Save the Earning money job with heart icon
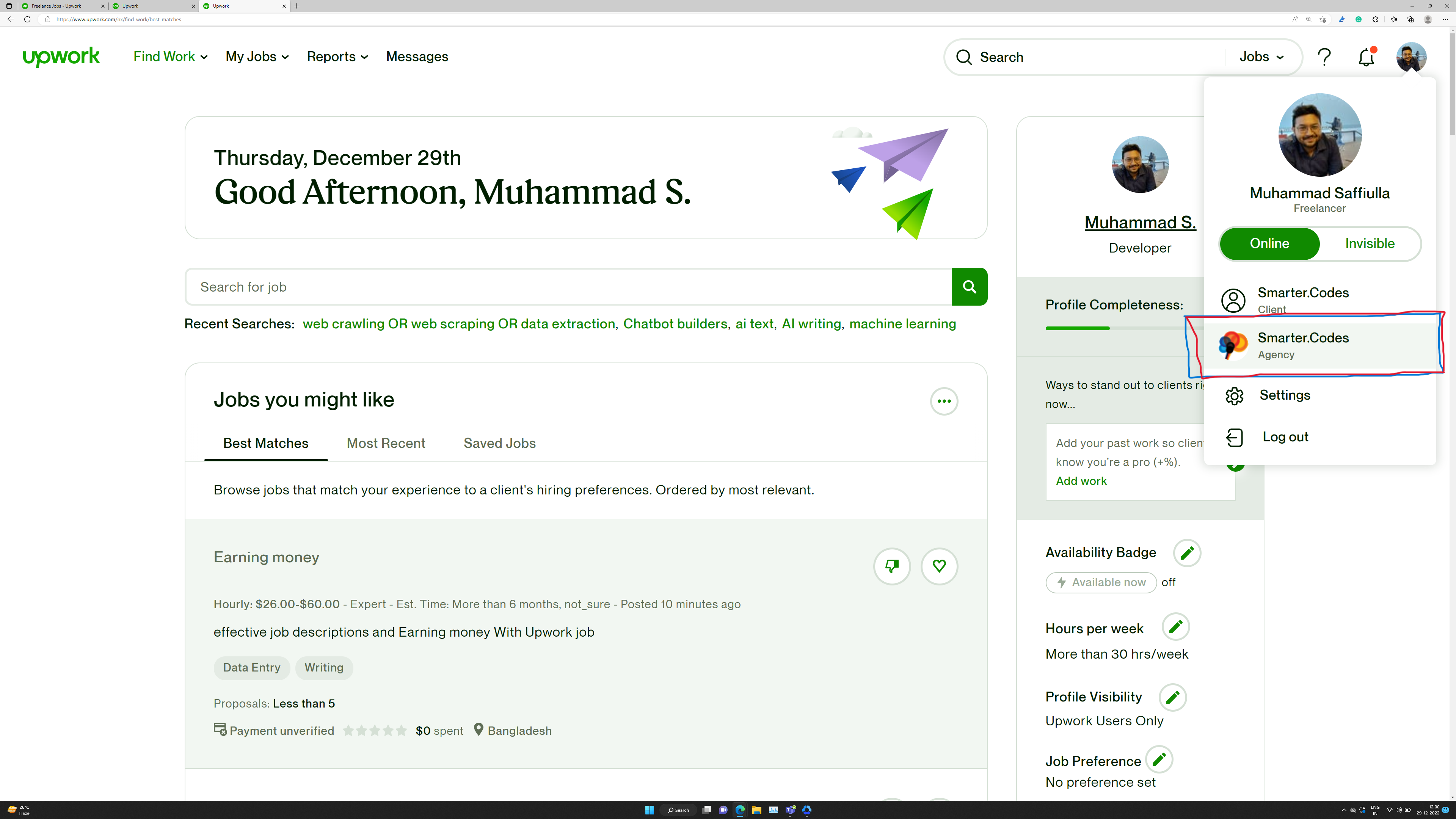This screenshot has width=1456, height=819. pos(940,566)
